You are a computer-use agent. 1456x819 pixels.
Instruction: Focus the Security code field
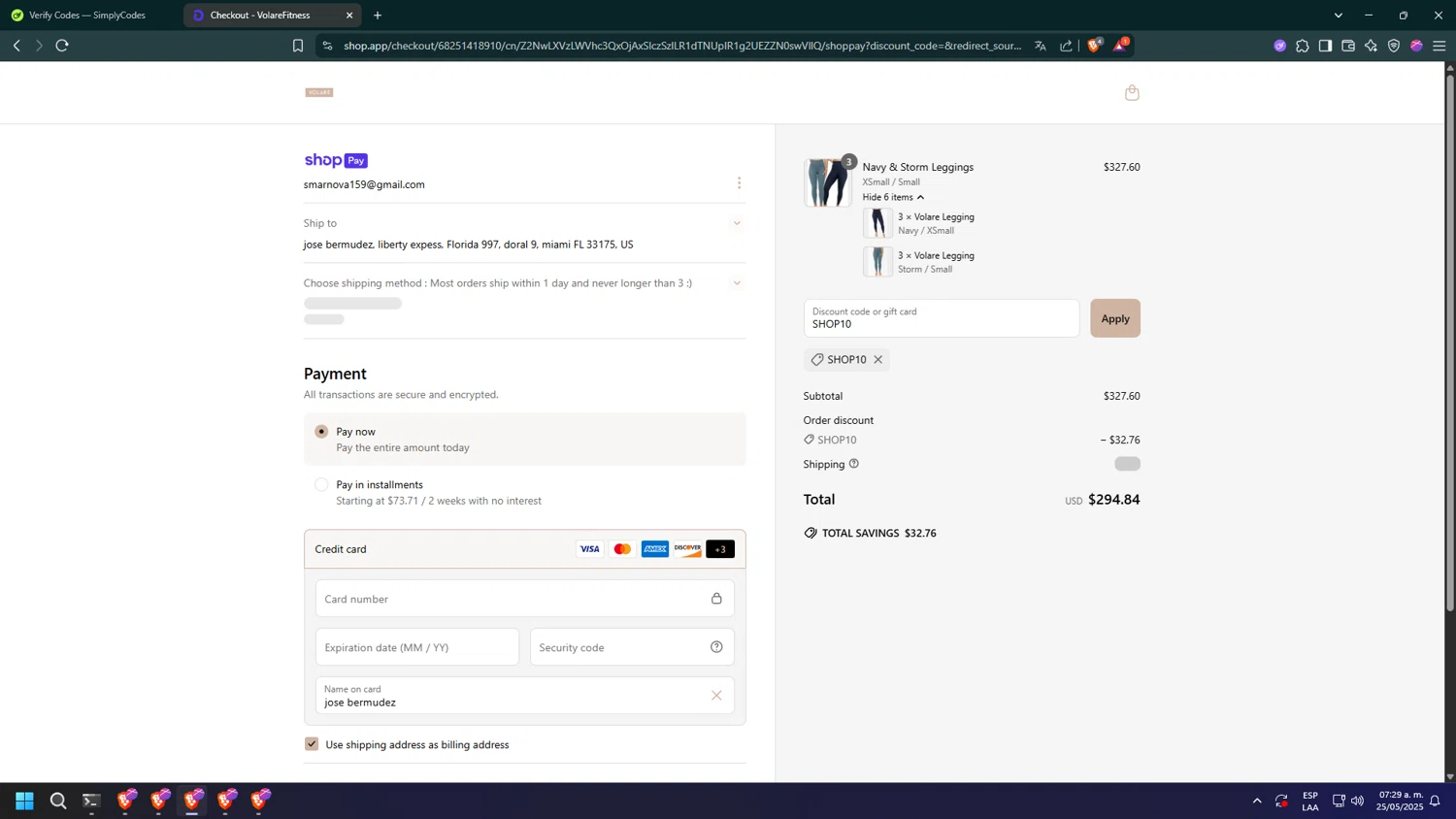pyautogui.click(x=632, y=647)
